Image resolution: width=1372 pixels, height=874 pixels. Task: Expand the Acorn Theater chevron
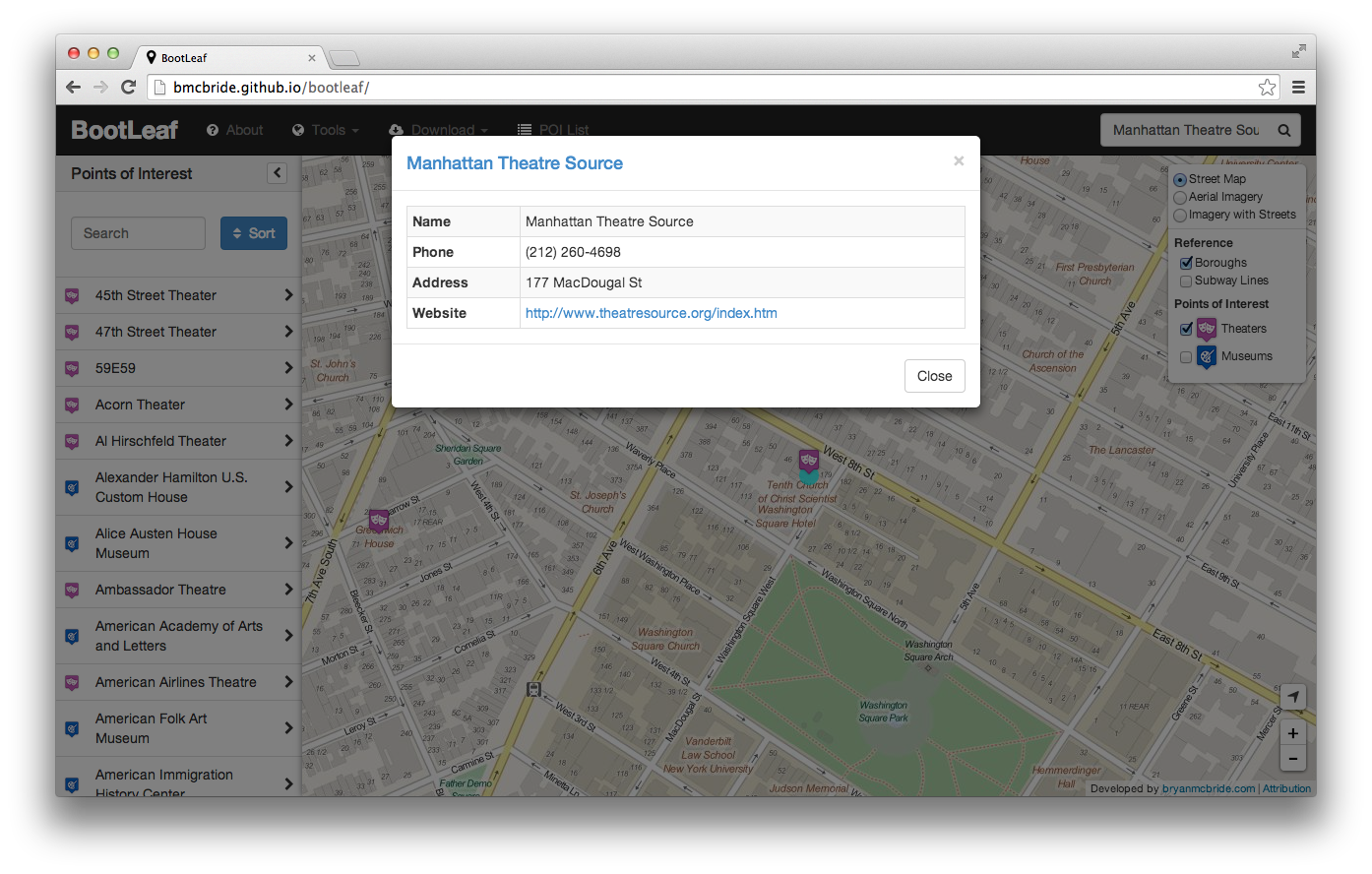tap(288, 405)
